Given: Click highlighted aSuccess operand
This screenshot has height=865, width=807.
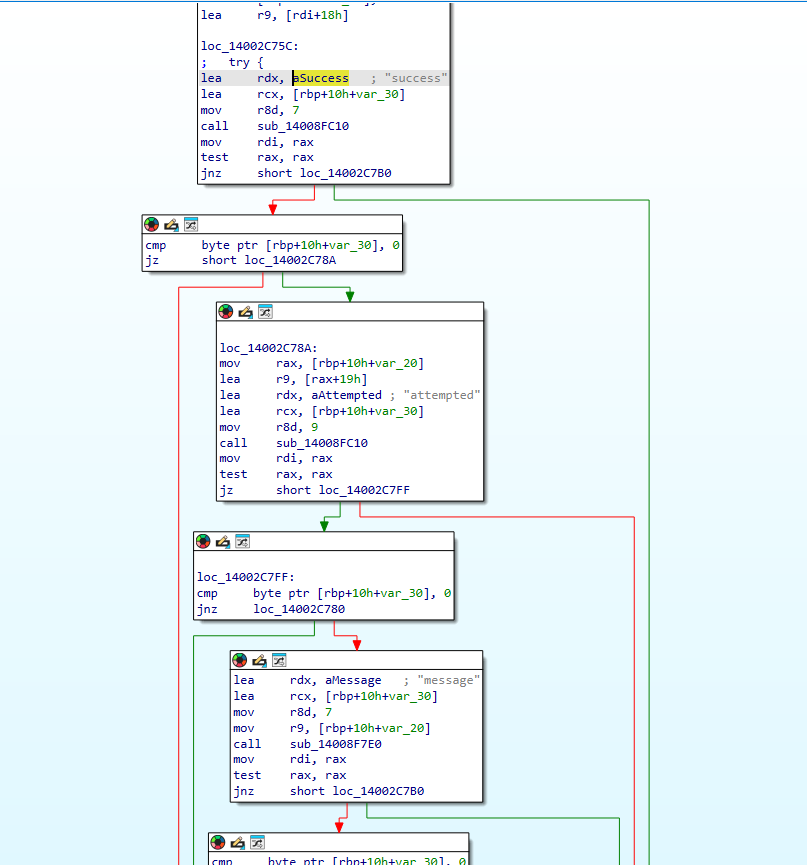Looking at the screenshot, I should [320, 78].
